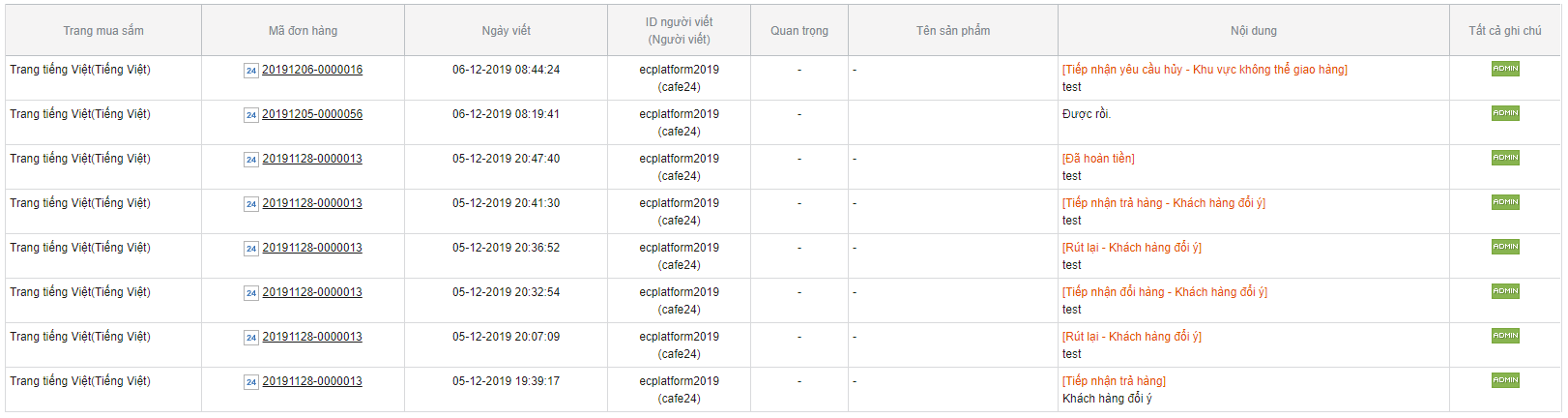Image resolution: width=1568 pixels, height=418 pixels.
Task: Open order link 20191205-0000056
Action: click(312, 114)
